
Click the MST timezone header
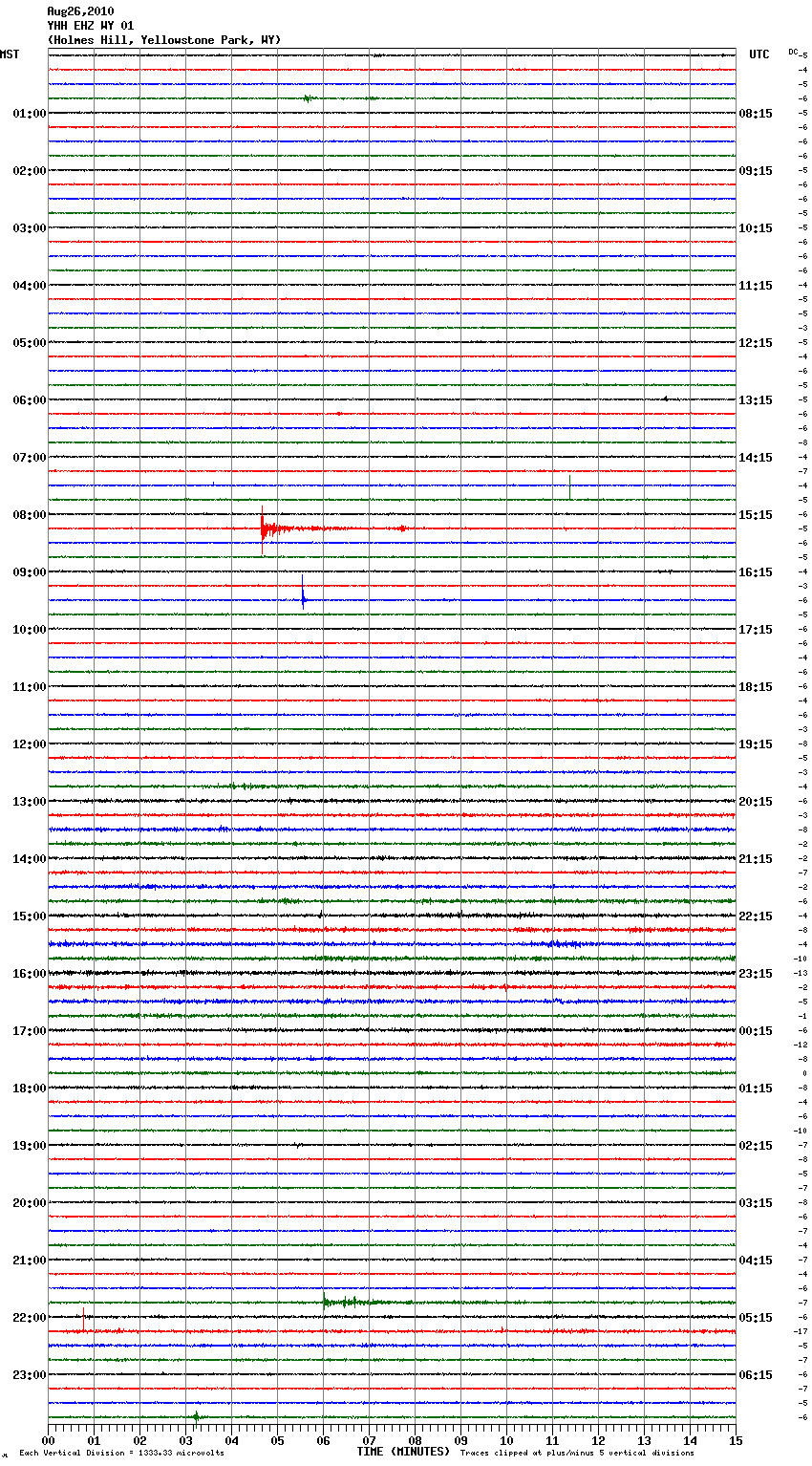click(10, 54)
